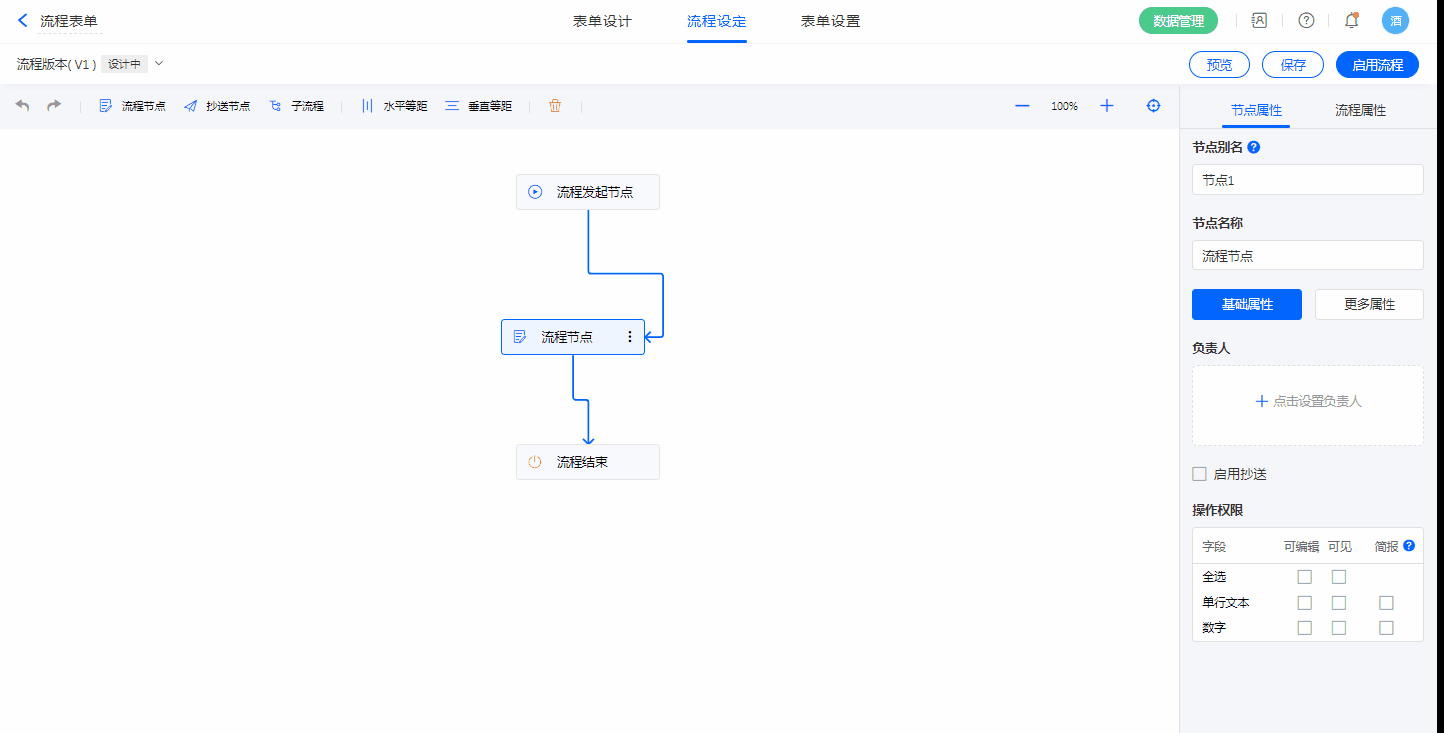This screenshot has height=733, width=1444.
Task: Click the center canvas target icon
Action: point(1153,106)
